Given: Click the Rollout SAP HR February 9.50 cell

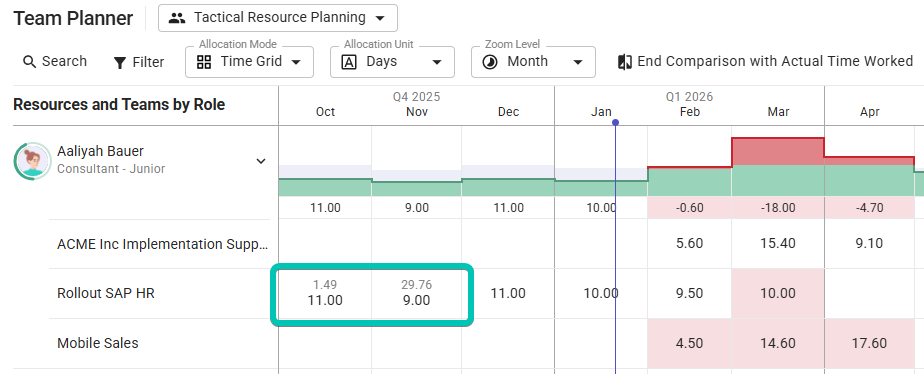Looking at the screenshot, I should pos(689,293).
